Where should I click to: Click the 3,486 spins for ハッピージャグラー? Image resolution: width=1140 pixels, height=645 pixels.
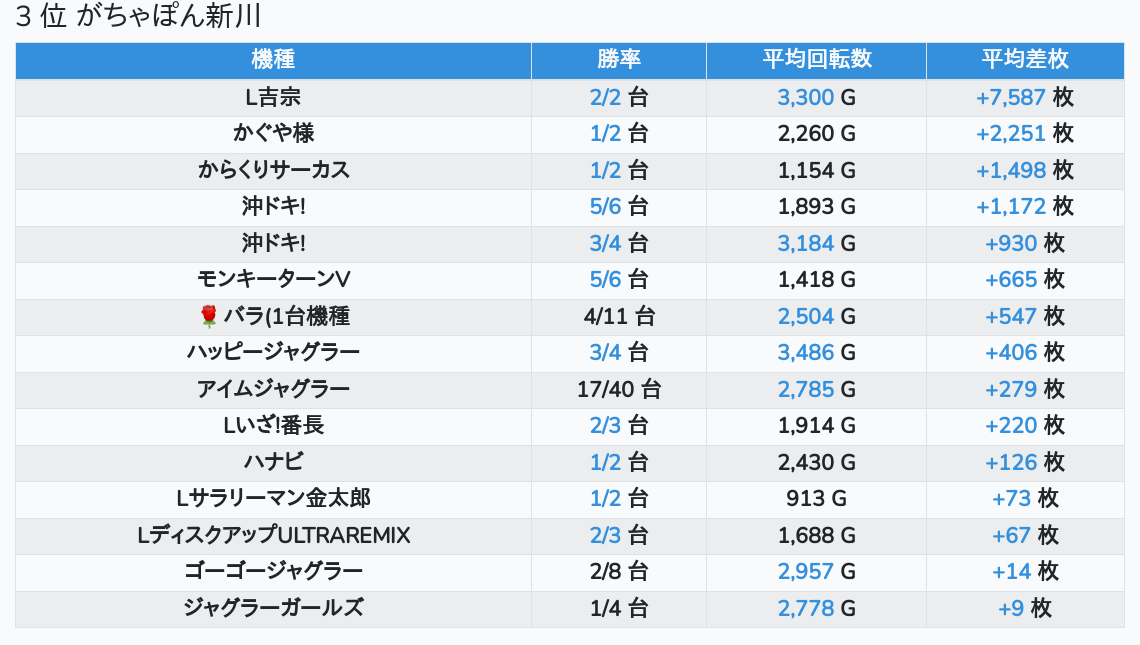[805, 352]
